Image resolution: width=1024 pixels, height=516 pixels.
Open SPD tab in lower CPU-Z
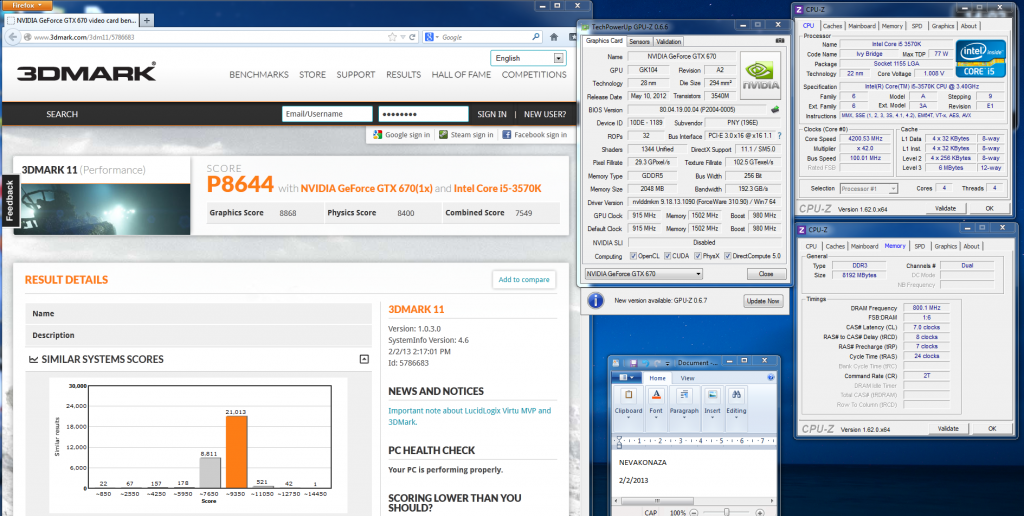[x=920, y=246]
